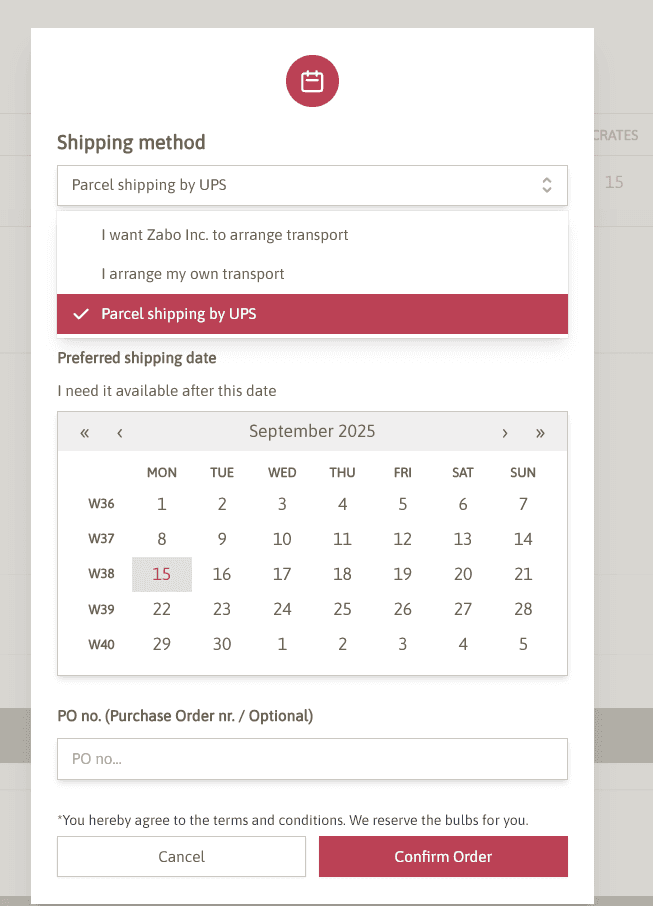Skip ahead a year with double-right arrow
This screenshot has height=906, width=653.
[x=540, y=432]
